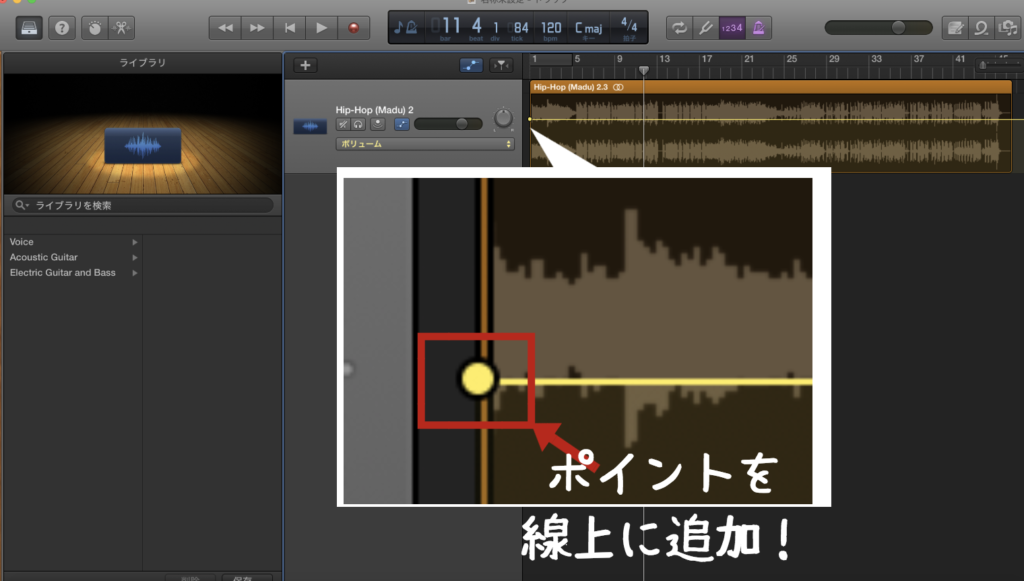Select the Hip-Hop (Madu) 2.3 region header
The height and width of the screenshot is (581, 1024).
771,87
